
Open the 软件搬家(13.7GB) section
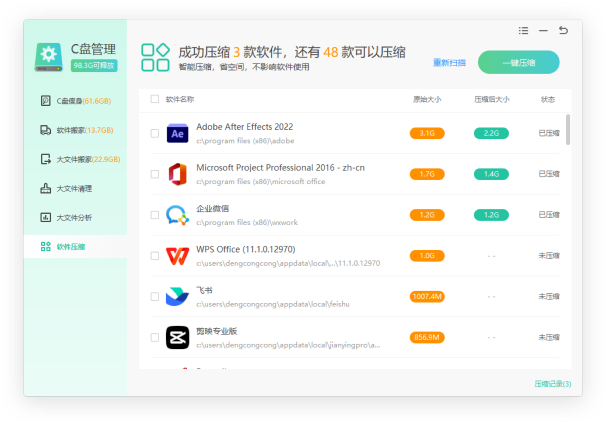pyautogui.click(x=75, y=130)
